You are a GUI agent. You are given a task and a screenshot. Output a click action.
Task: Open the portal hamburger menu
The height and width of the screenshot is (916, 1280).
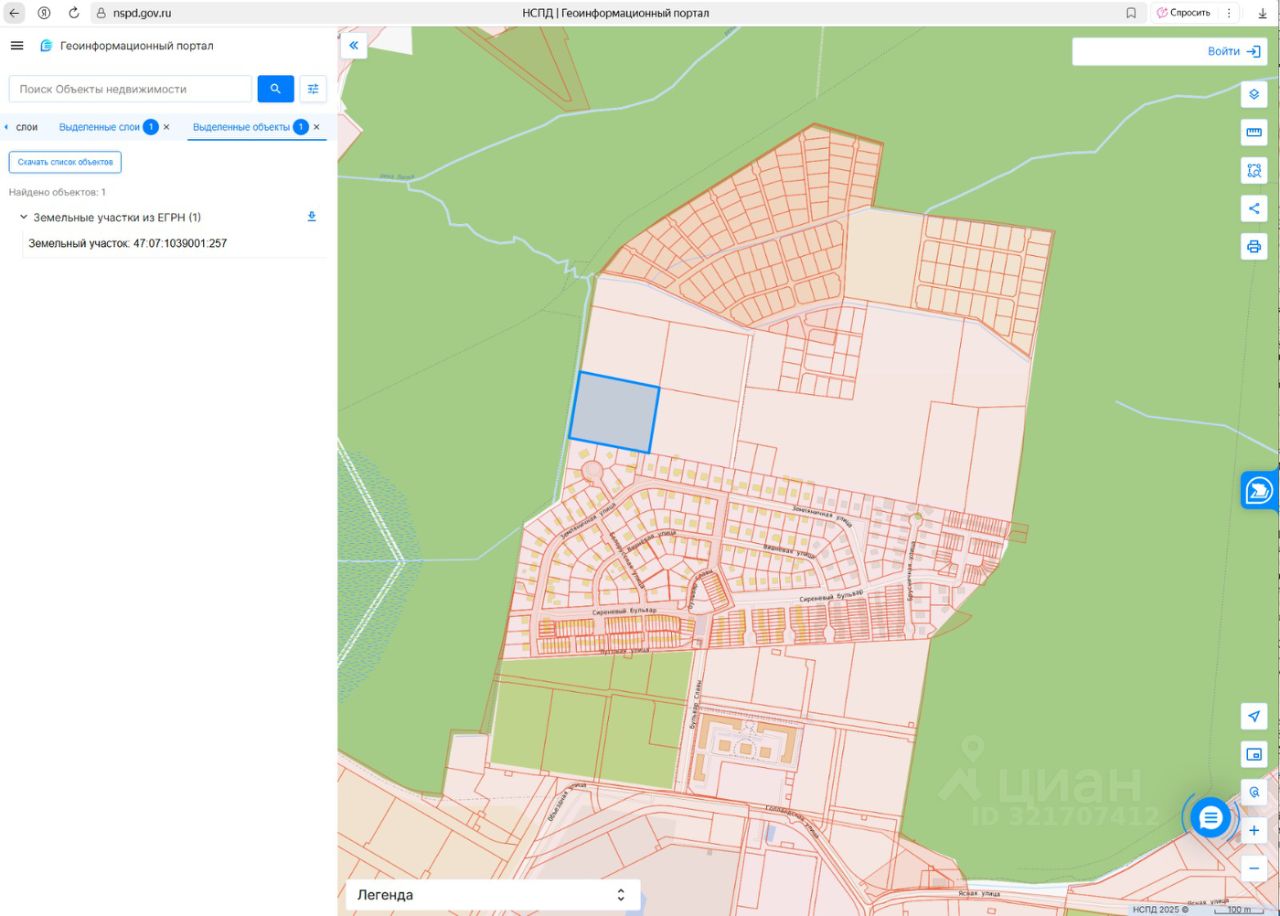pos(17,46)
